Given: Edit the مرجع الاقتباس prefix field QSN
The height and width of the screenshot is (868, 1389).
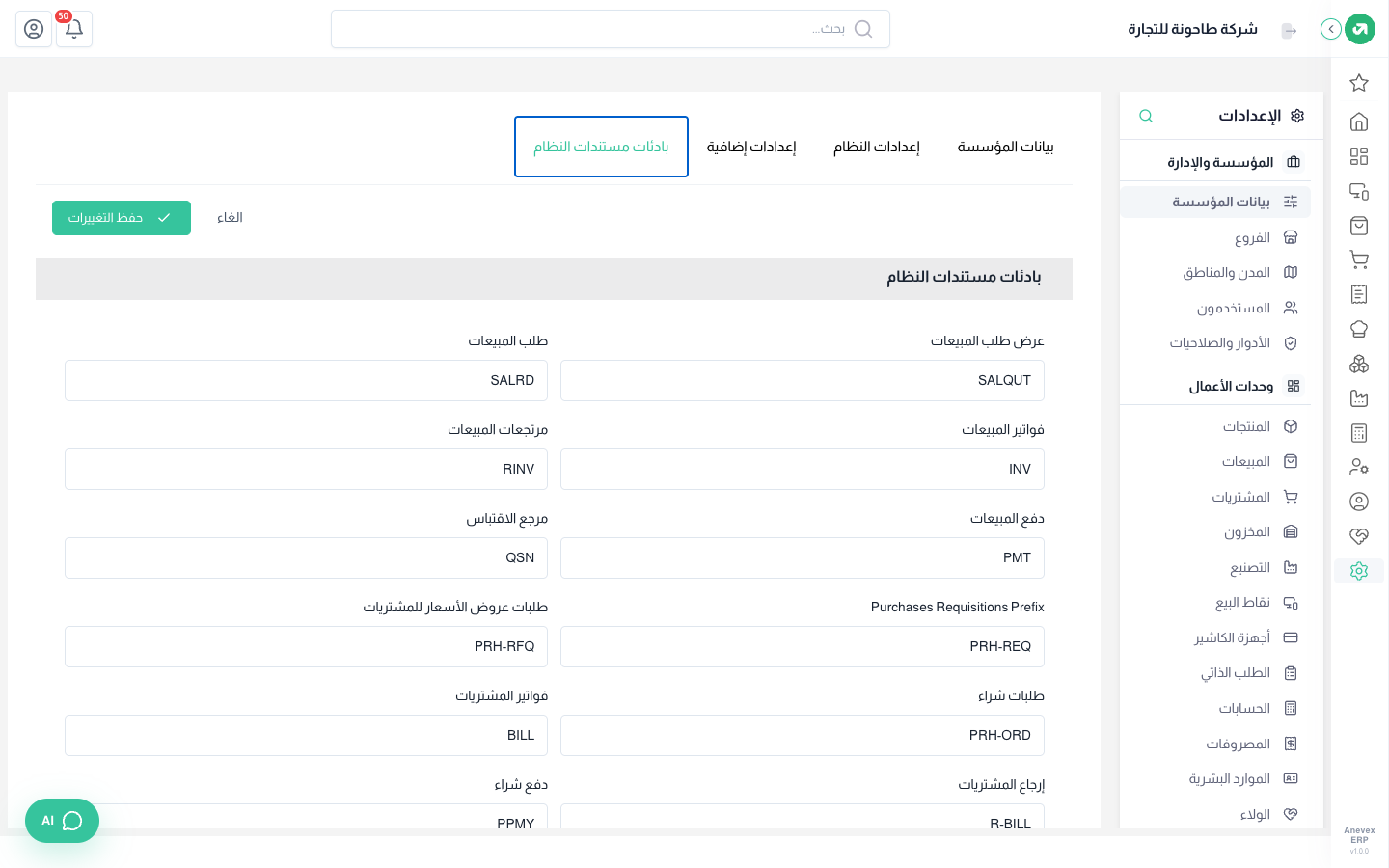Looking at the screenshot, I should [x=306, y=557].
